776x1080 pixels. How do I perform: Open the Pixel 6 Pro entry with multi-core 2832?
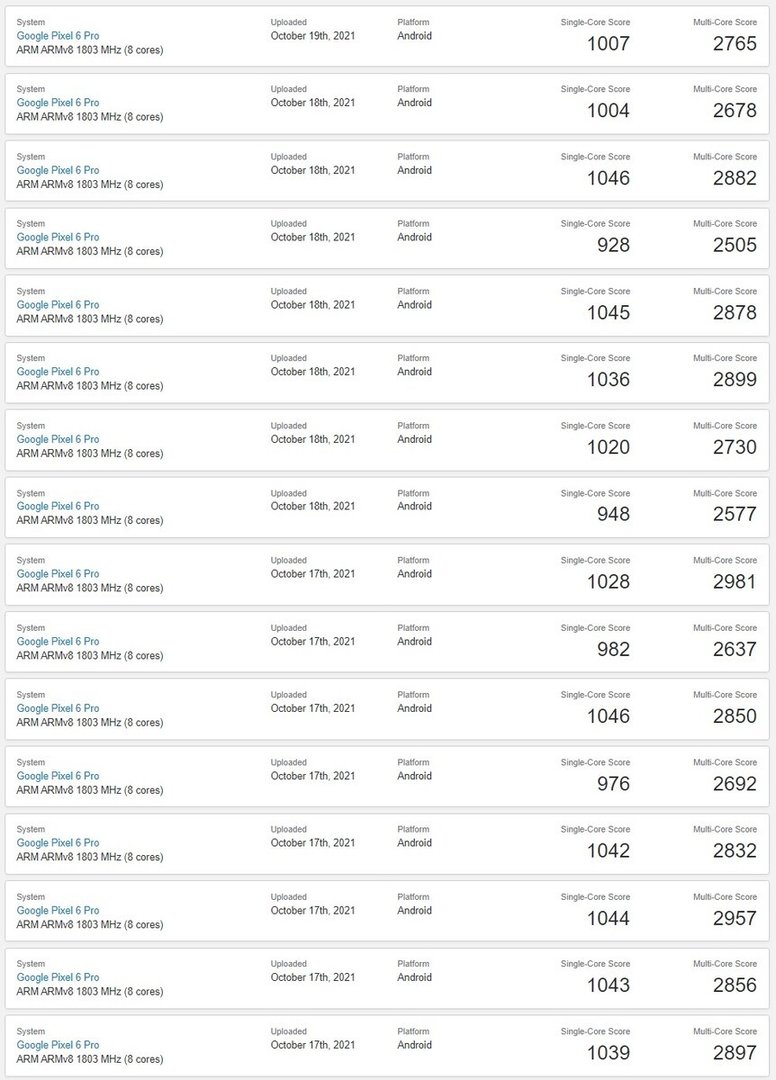[x=58, y=842]
